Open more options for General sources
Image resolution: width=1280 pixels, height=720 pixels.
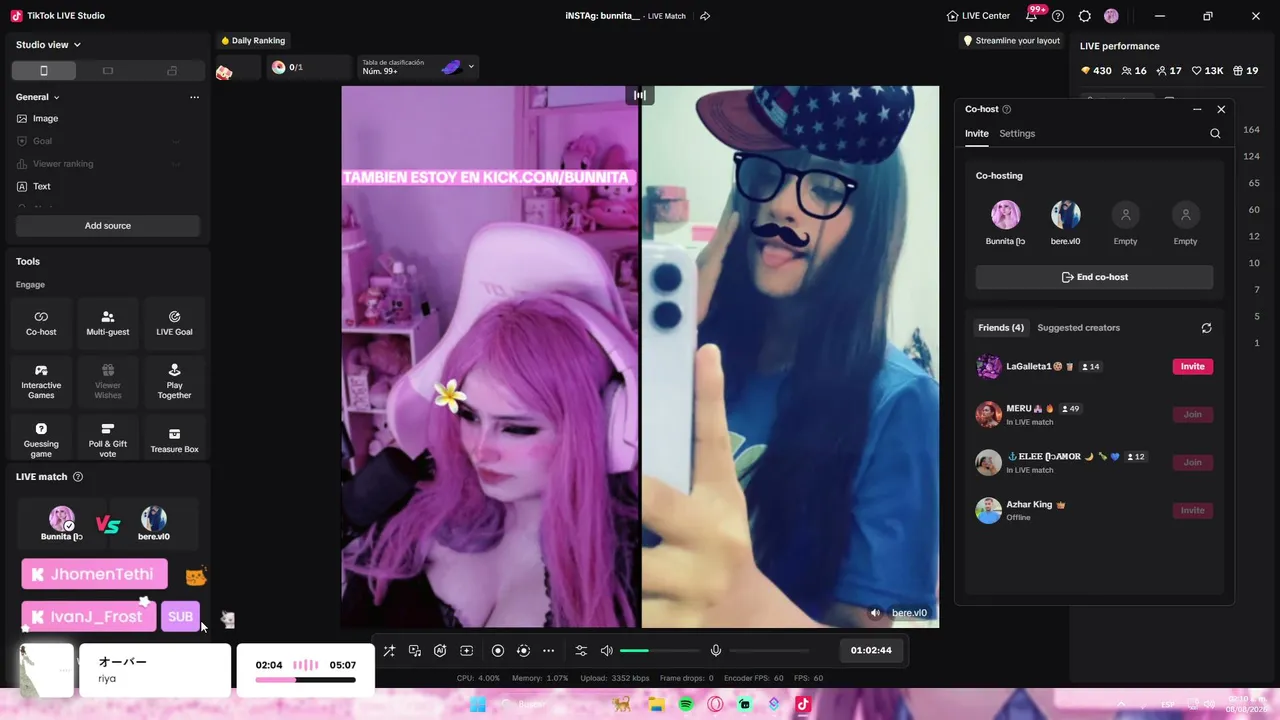pyautogui.click(x=194, y=97)
